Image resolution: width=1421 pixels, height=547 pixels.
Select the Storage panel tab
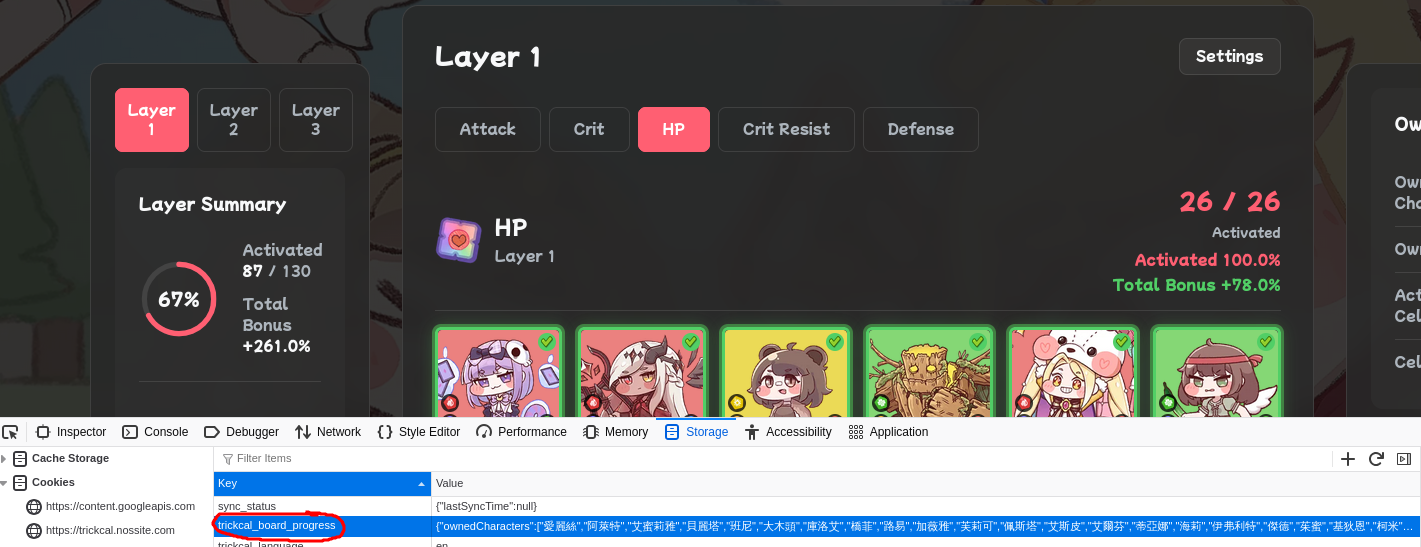tap(696, 432)
